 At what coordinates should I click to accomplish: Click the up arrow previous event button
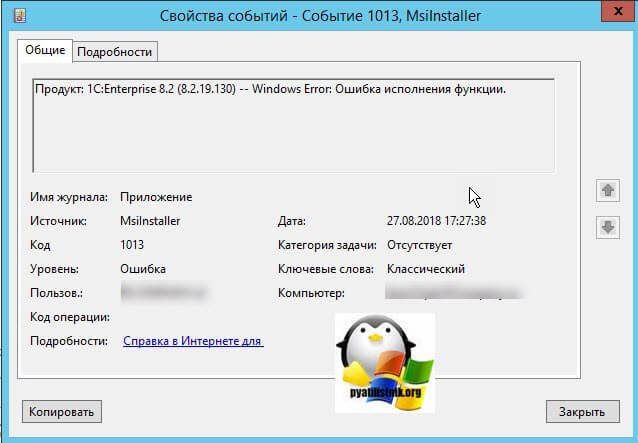click(608, 190)
